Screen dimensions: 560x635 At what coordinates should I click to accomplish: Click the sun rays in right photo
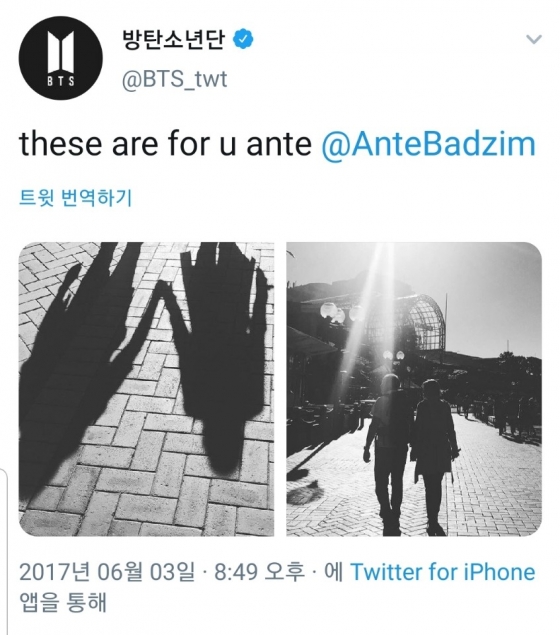pos(379,292)
